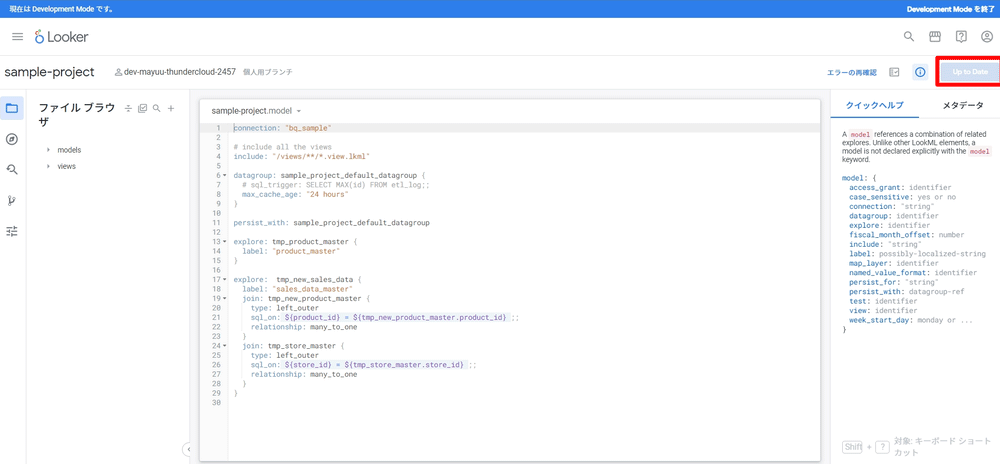This screenshot has height=464, width=1000.
Task: Click Development Mode を終了 in banner
Action: click(950, 10)
